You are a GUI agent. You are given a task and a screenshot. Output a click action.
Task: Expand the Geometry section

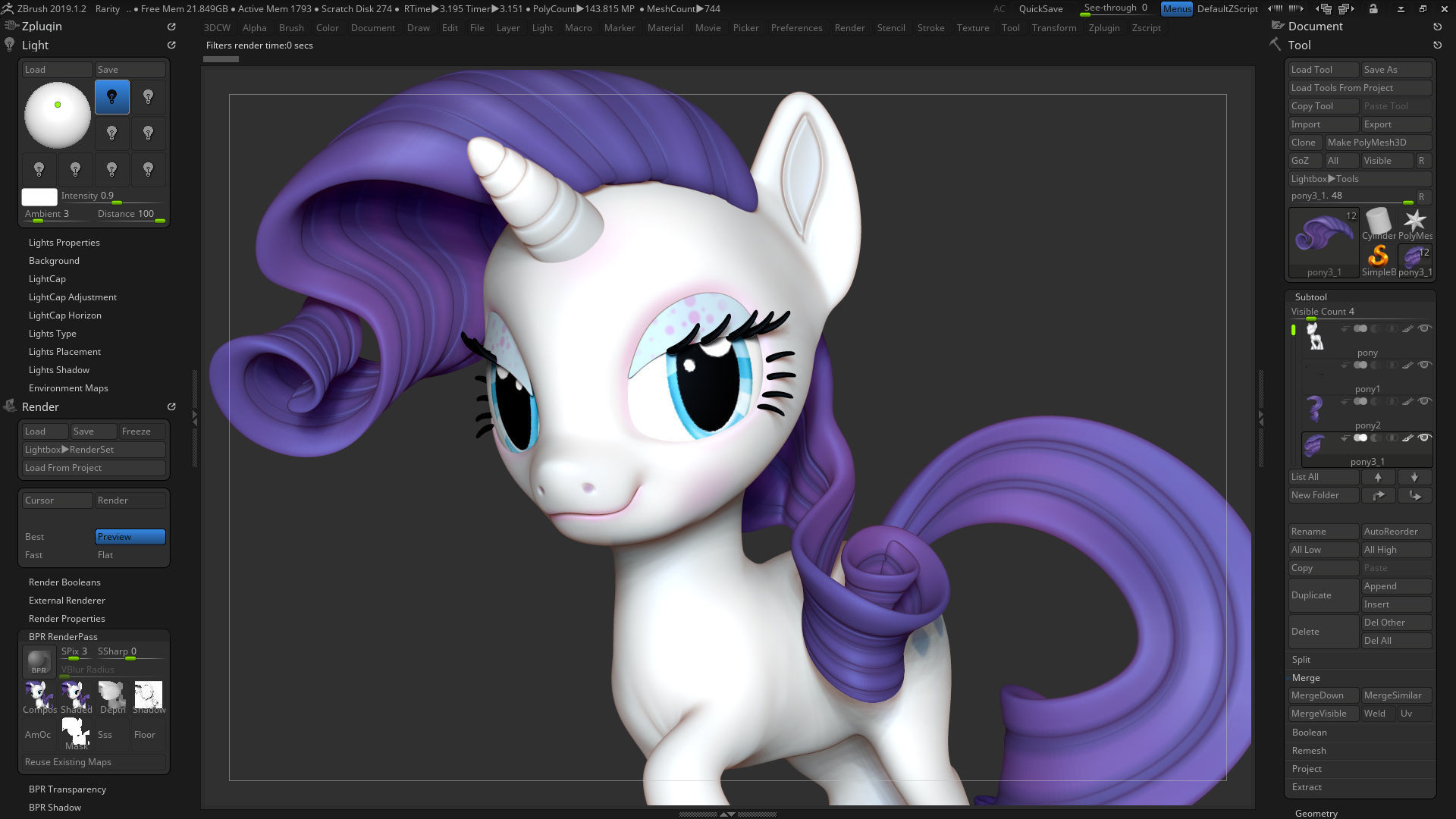tap(1316, 813)
